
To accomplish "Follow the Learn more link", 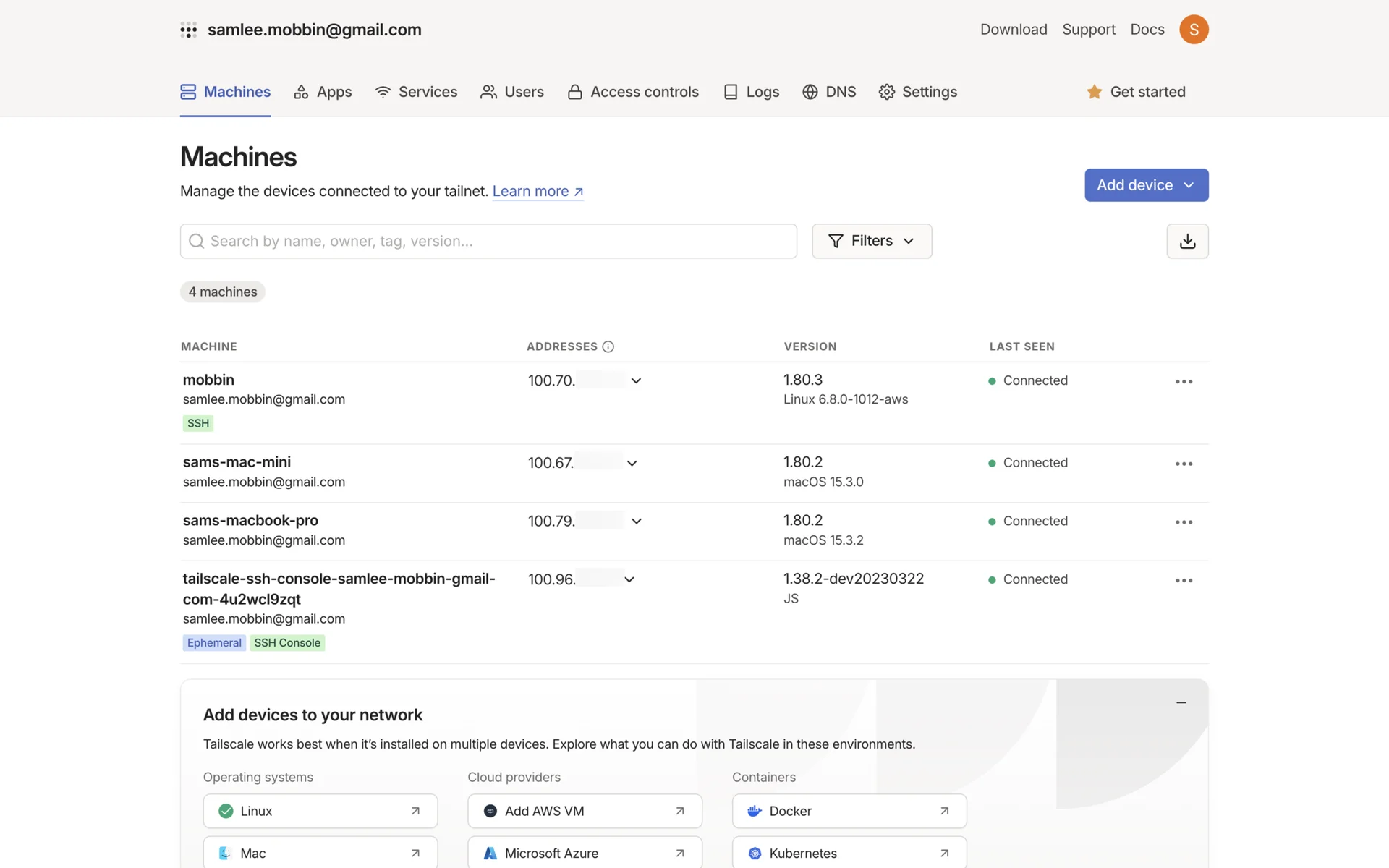I will [x=538, y=191].
